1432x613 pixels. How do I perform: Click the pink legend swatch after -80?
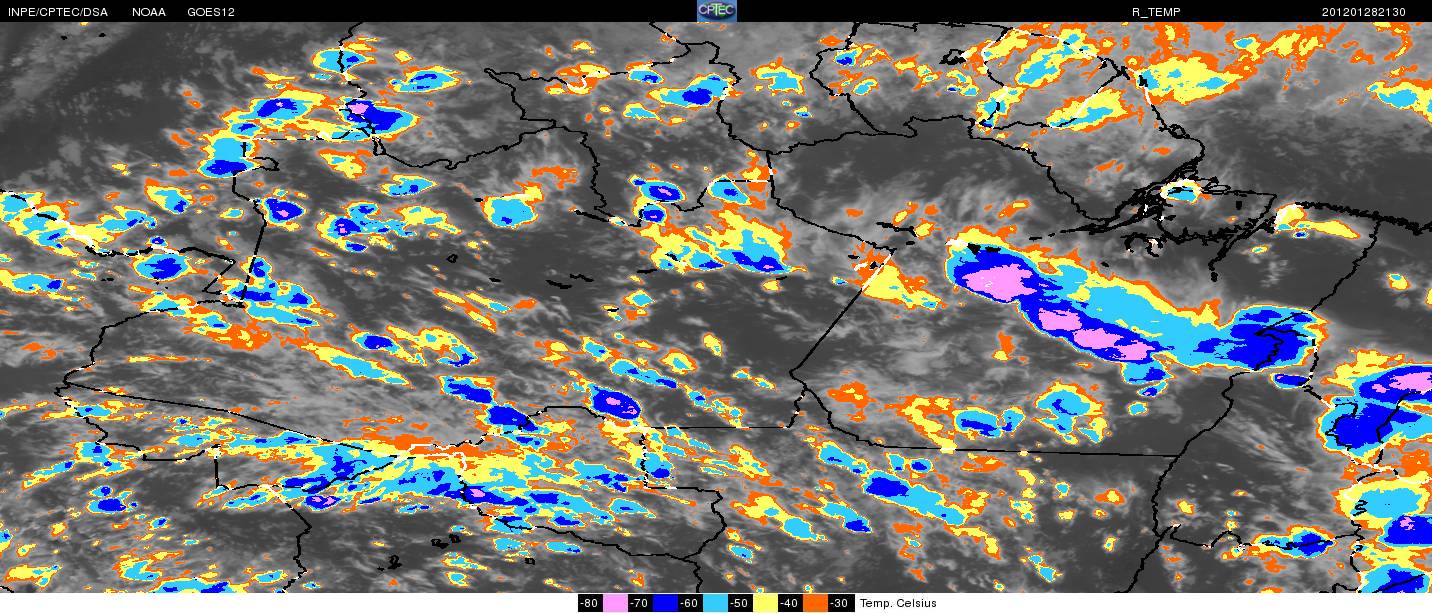click(x=615, y=603)
